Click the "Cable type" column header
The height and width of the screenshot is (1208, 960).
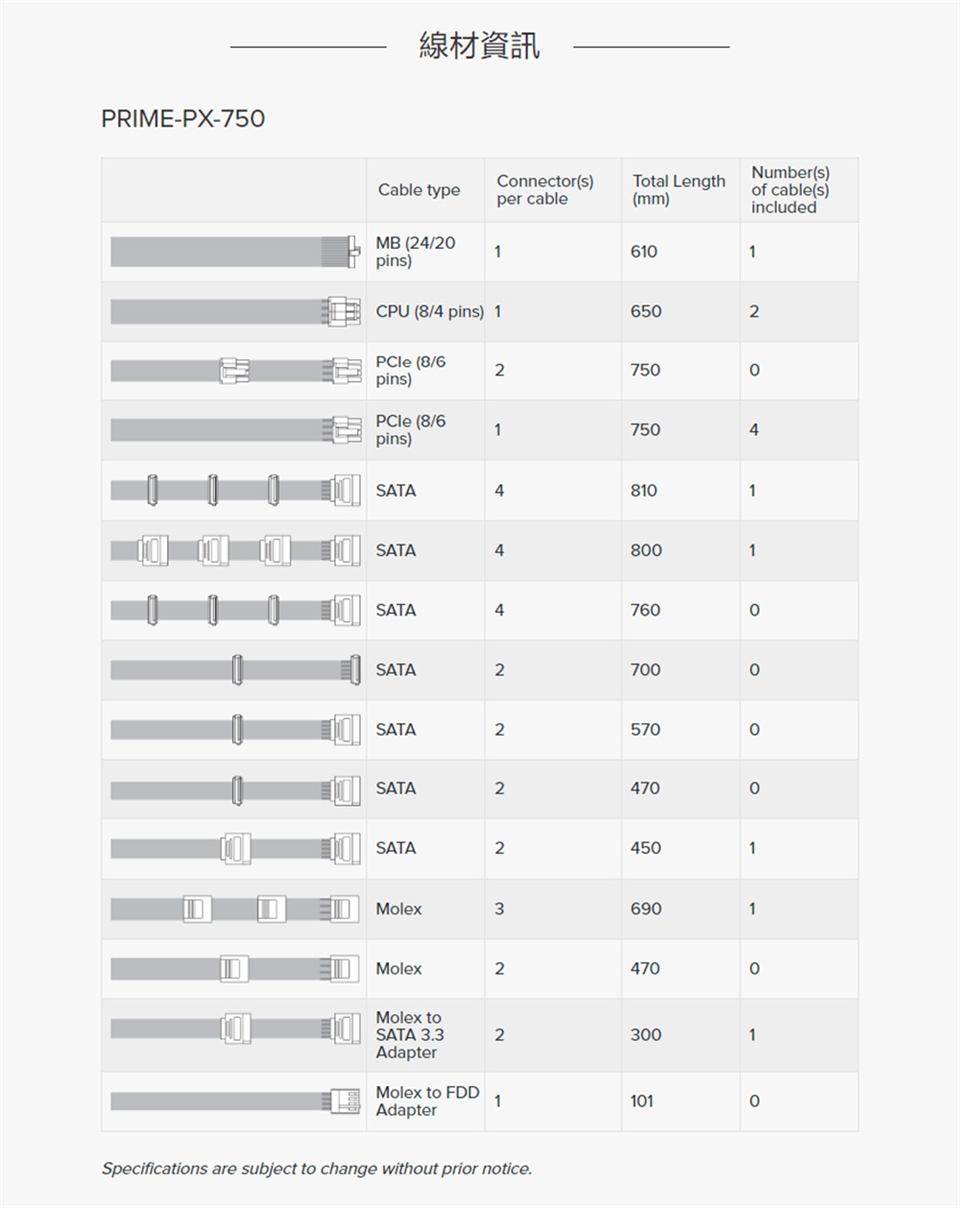pos(419,190)
